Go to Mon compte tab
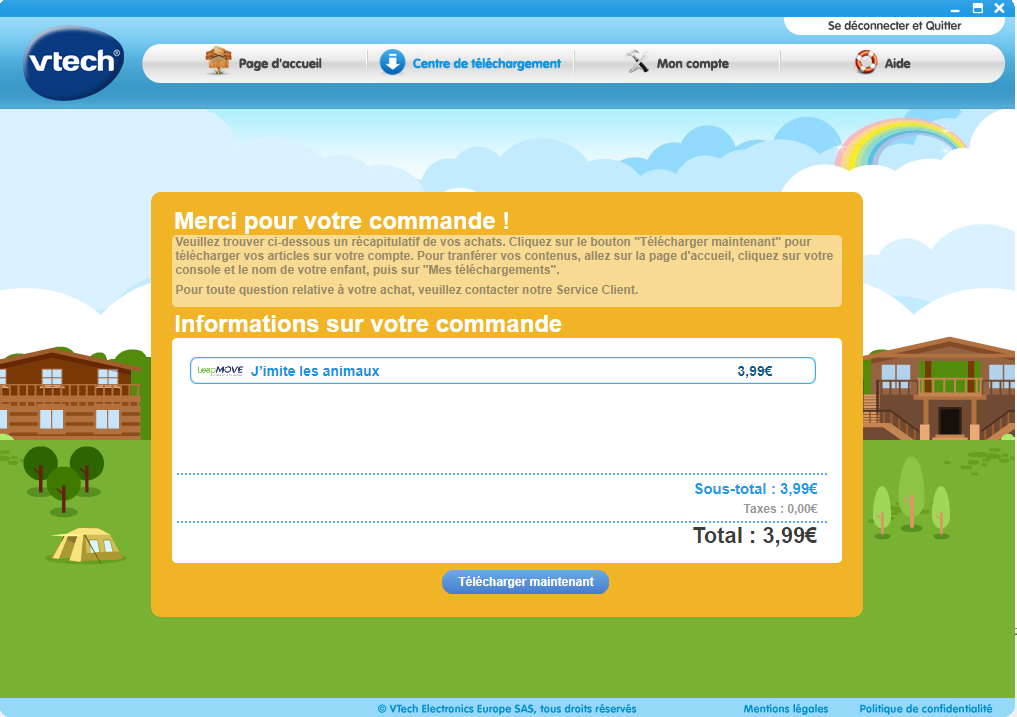 tap(677, 63)
